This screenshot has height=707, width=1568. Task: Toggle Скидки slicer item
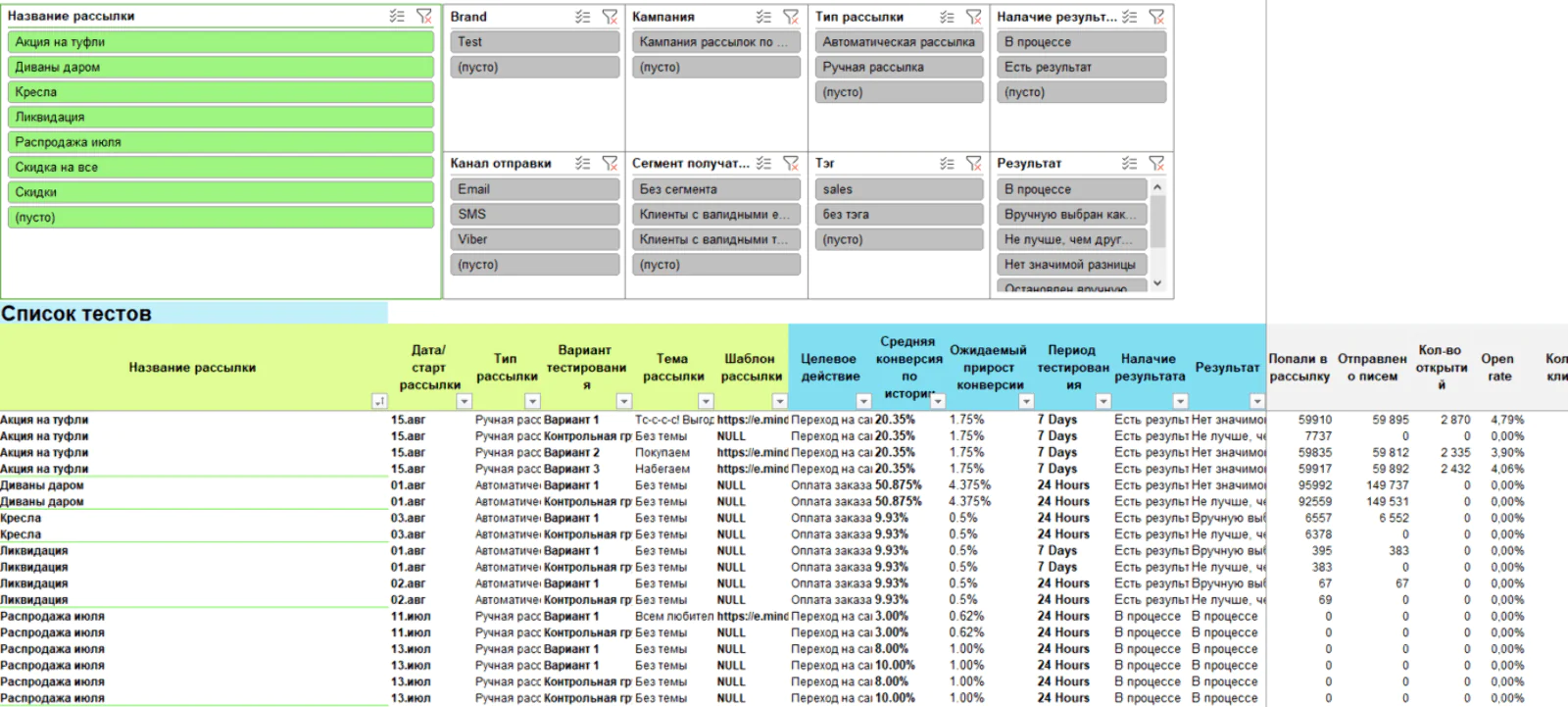[x=220, y=192]
